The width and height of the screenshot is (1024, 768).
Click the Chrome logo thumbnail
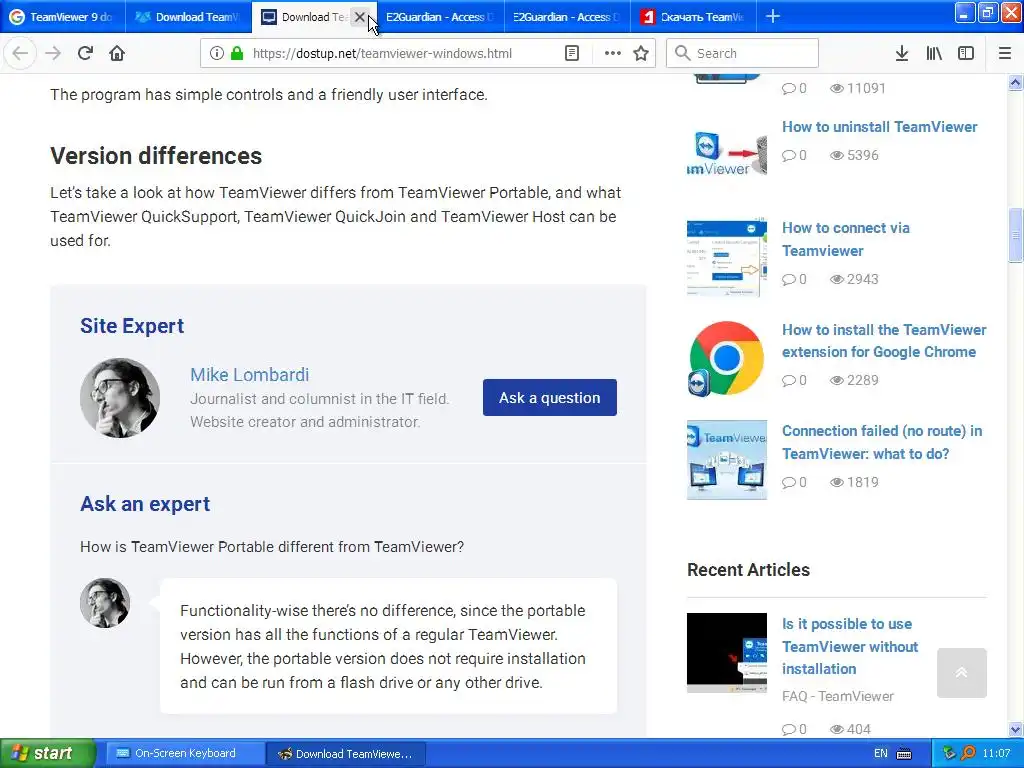[x=727, y=359]
